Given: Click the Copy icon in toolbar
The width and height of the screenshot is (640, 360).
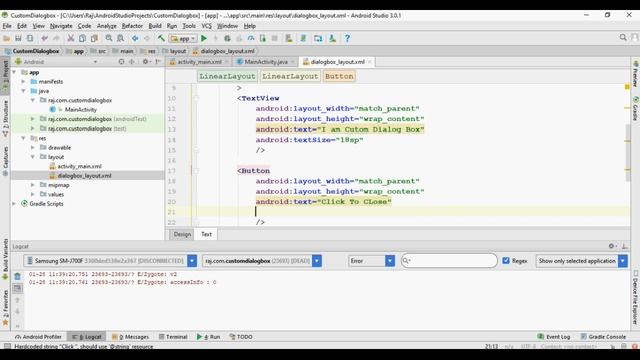Looking at the screenshot, I should tap(82, 38).
